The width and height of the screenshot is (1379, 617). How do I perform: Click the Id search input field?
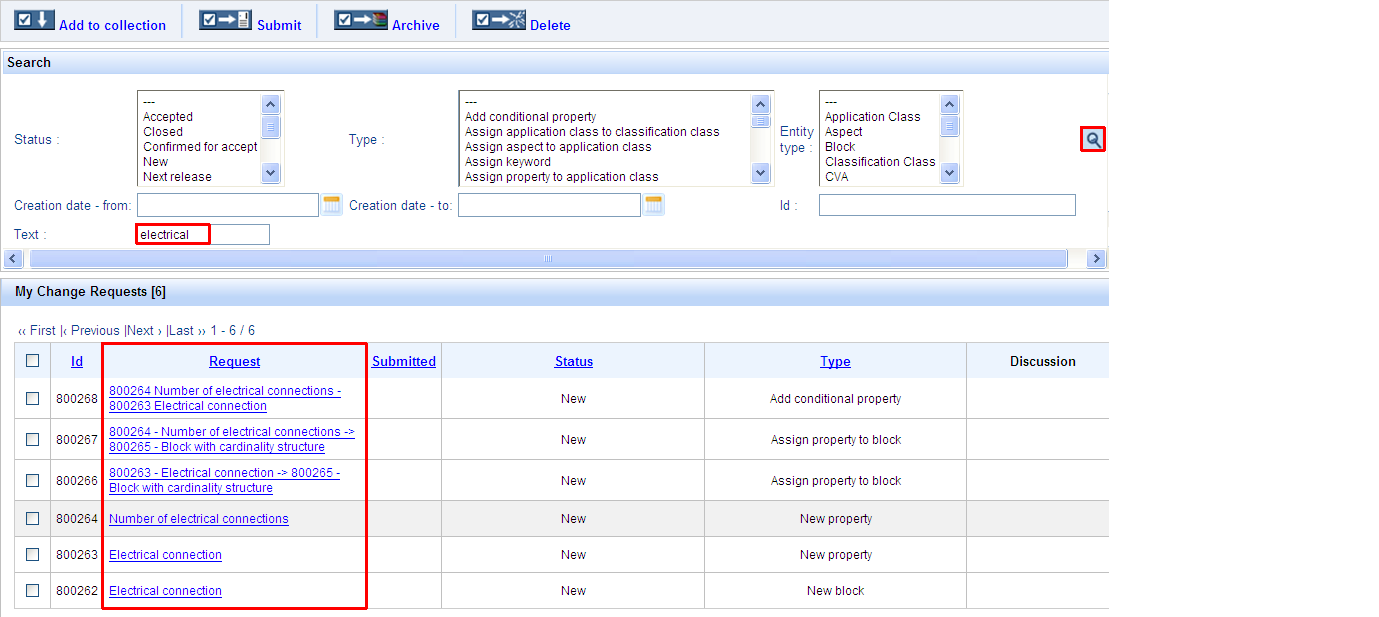946,206
